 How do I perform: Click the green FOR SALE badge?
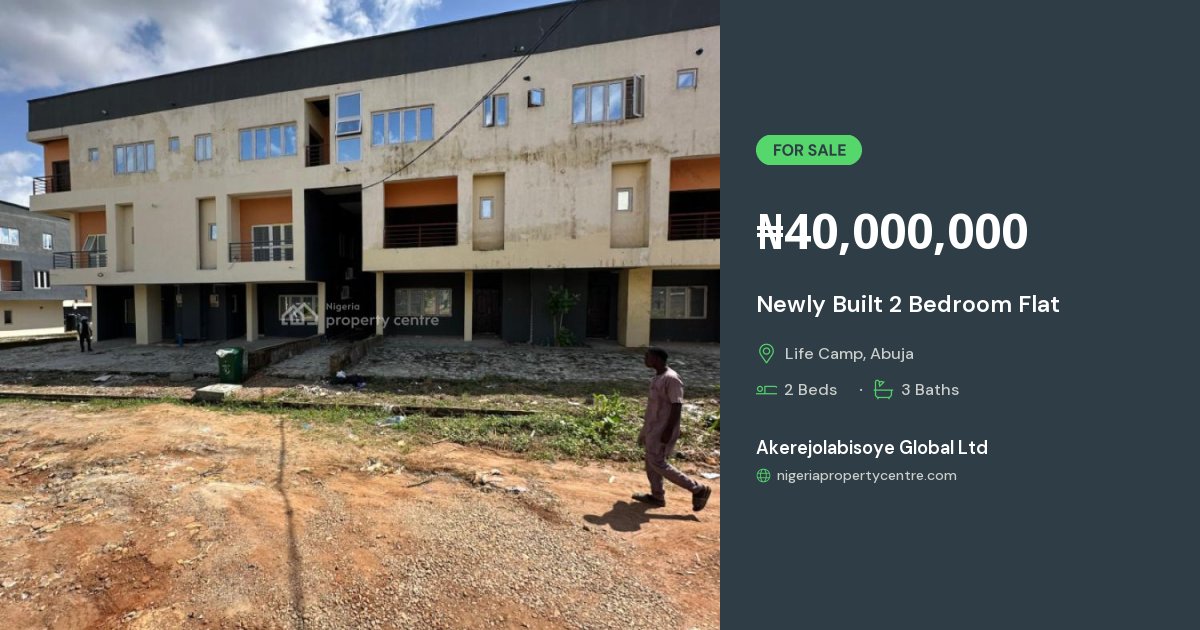click(x=809, y=150)
